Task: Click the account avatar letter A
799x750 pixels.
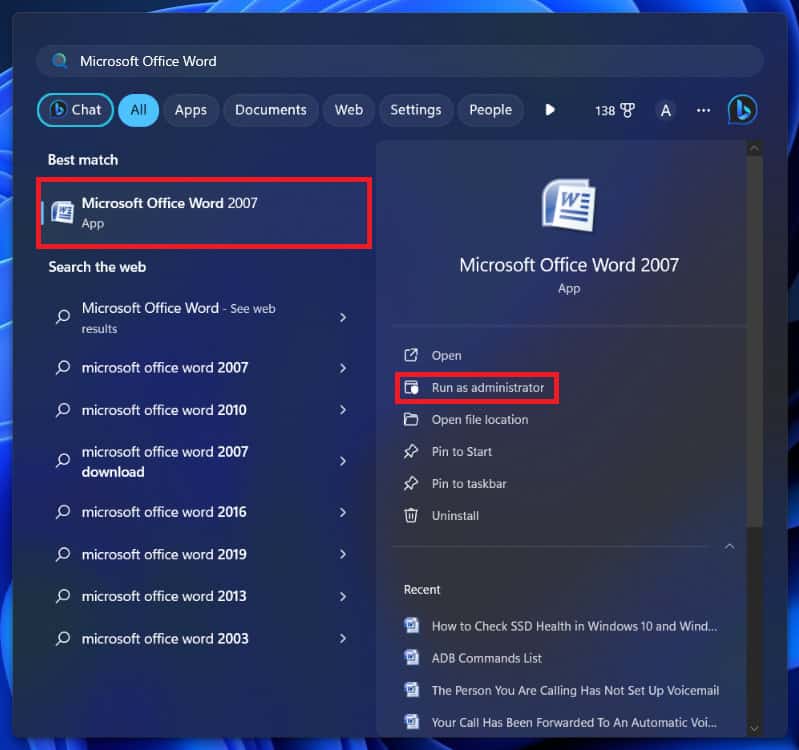Action: 665,111
